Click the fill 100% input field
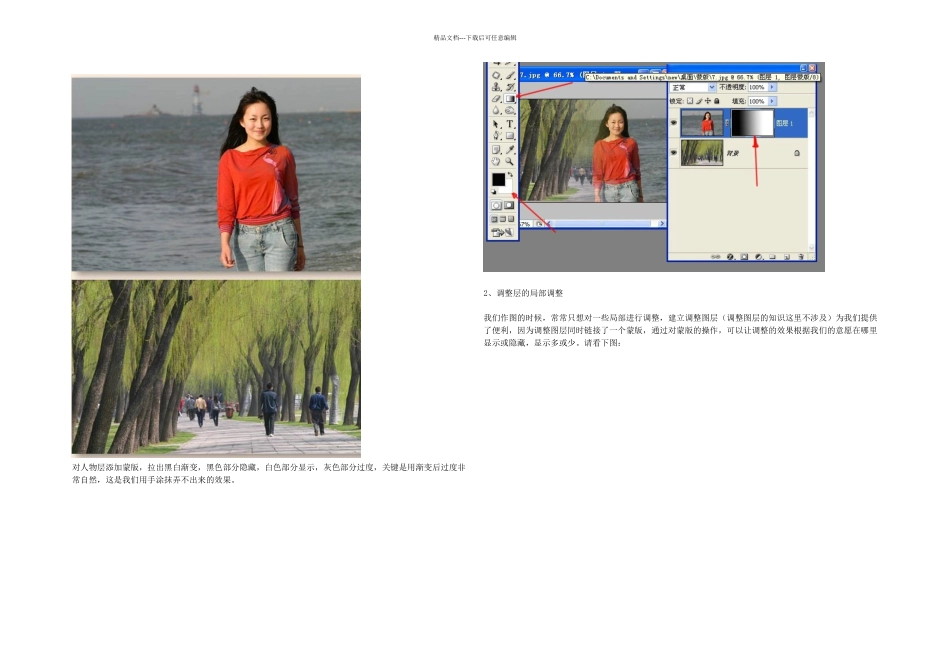Screen dimensions: 950x672 758,101
